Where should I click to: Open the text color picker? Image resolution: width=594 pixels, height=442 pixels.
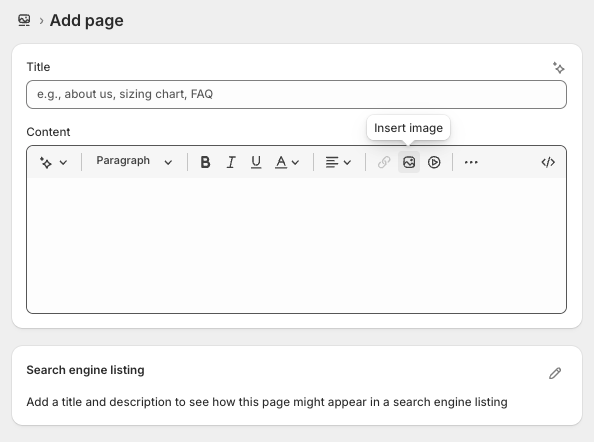click(287, 162)
